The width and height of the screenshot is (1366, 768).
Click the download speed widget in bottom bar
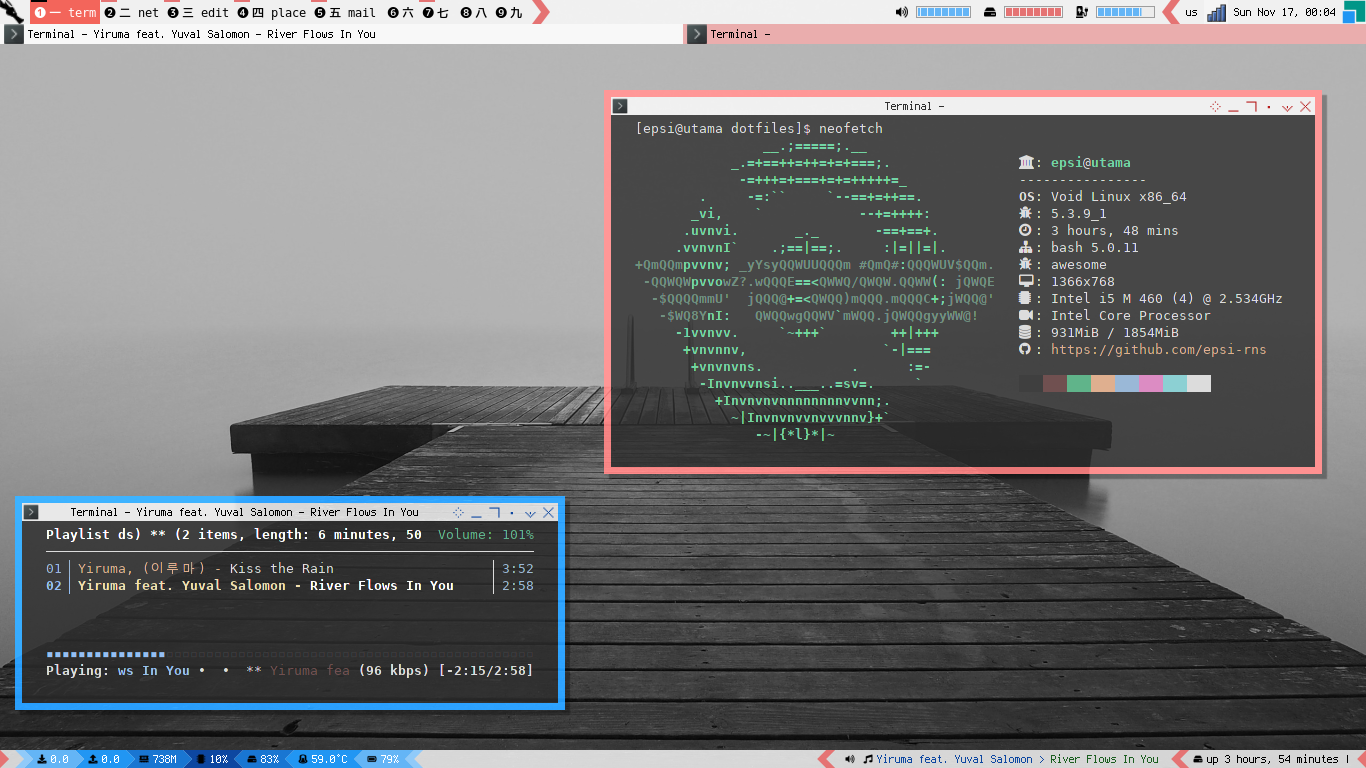coord(52,759)
